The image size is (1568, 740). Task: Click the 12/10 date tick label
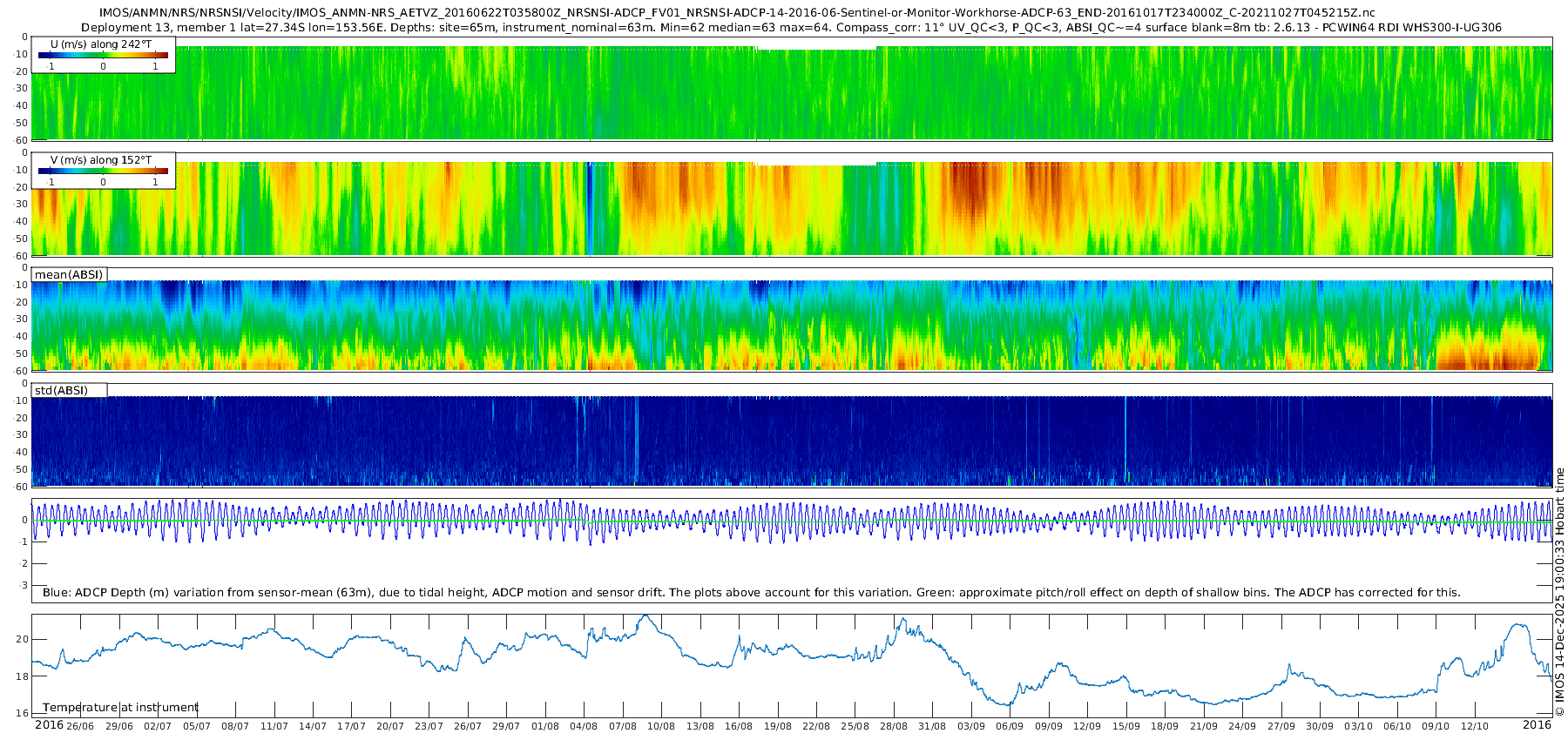(1475, 726)
